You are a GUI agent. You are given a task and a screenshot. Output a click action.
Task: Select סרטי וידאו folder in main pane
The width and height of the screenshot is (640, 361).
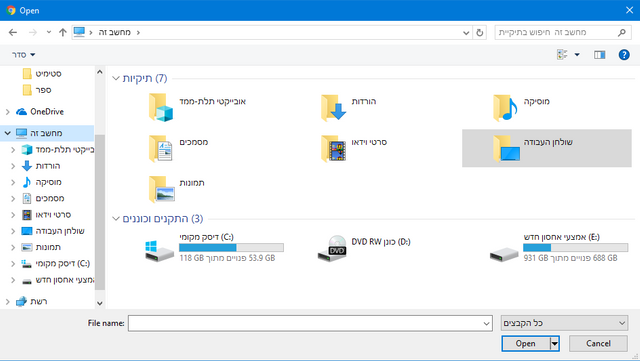353,148
